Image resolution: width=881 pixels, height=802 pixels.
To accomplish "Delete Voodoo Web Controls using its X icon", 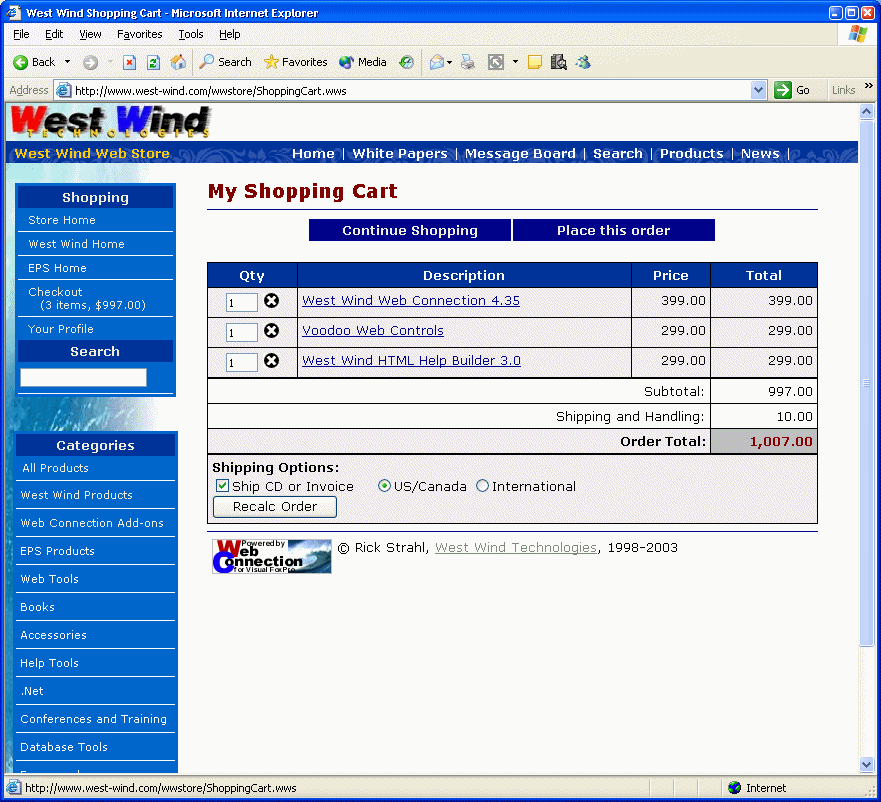I will click(271, 331).
